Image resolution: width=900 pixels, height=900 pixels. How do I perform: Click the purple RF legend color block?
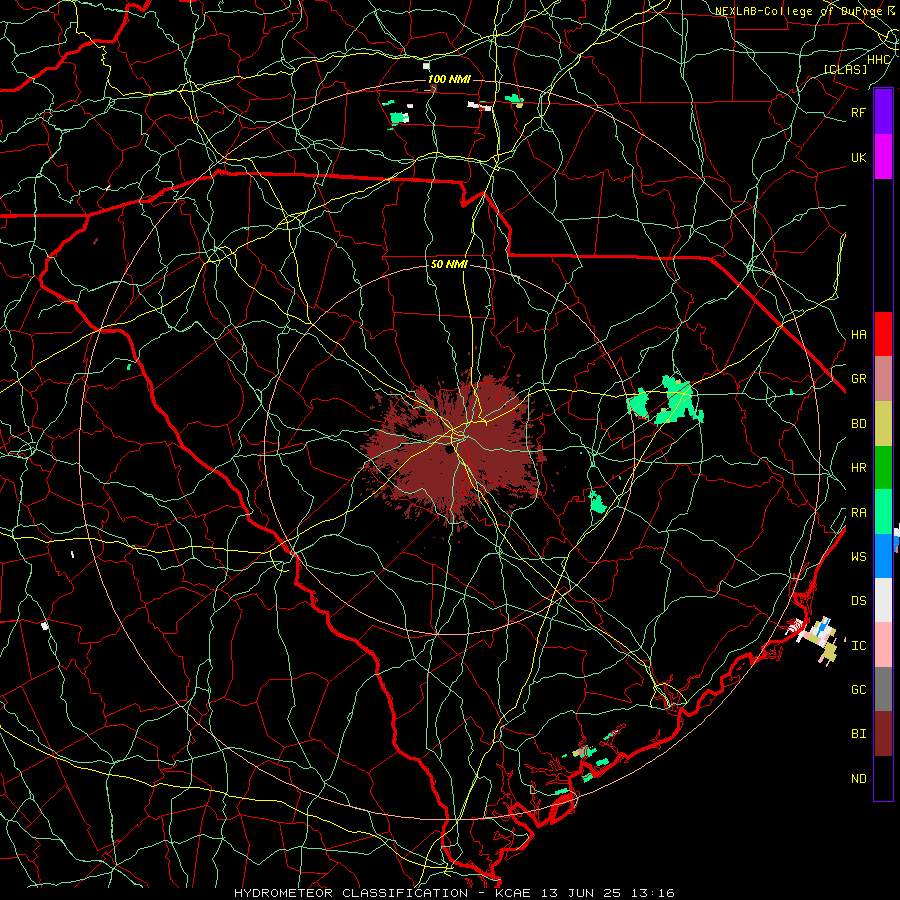pos(883,112)
